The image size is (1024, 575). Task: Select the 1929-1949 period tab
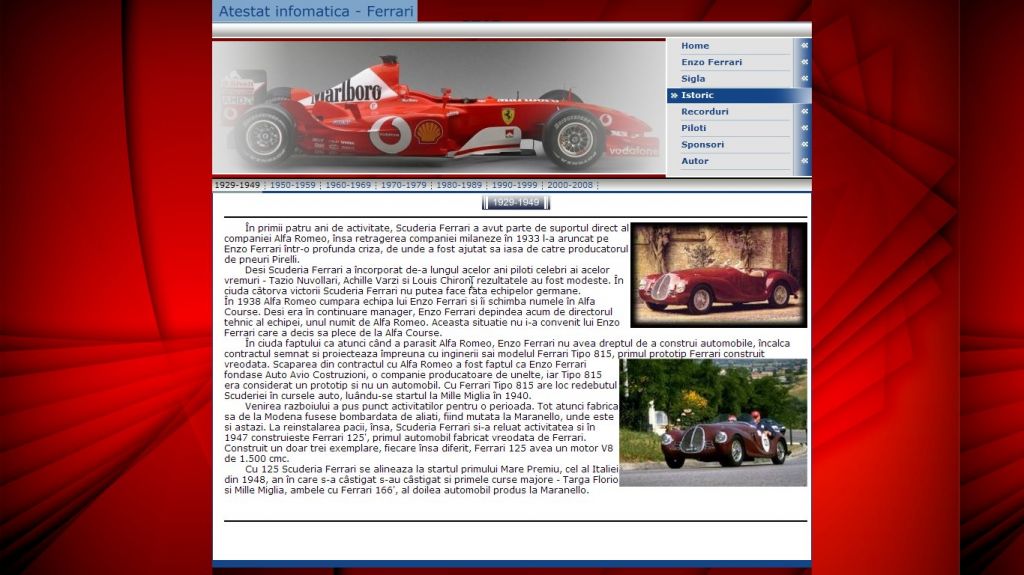[237, 185]
